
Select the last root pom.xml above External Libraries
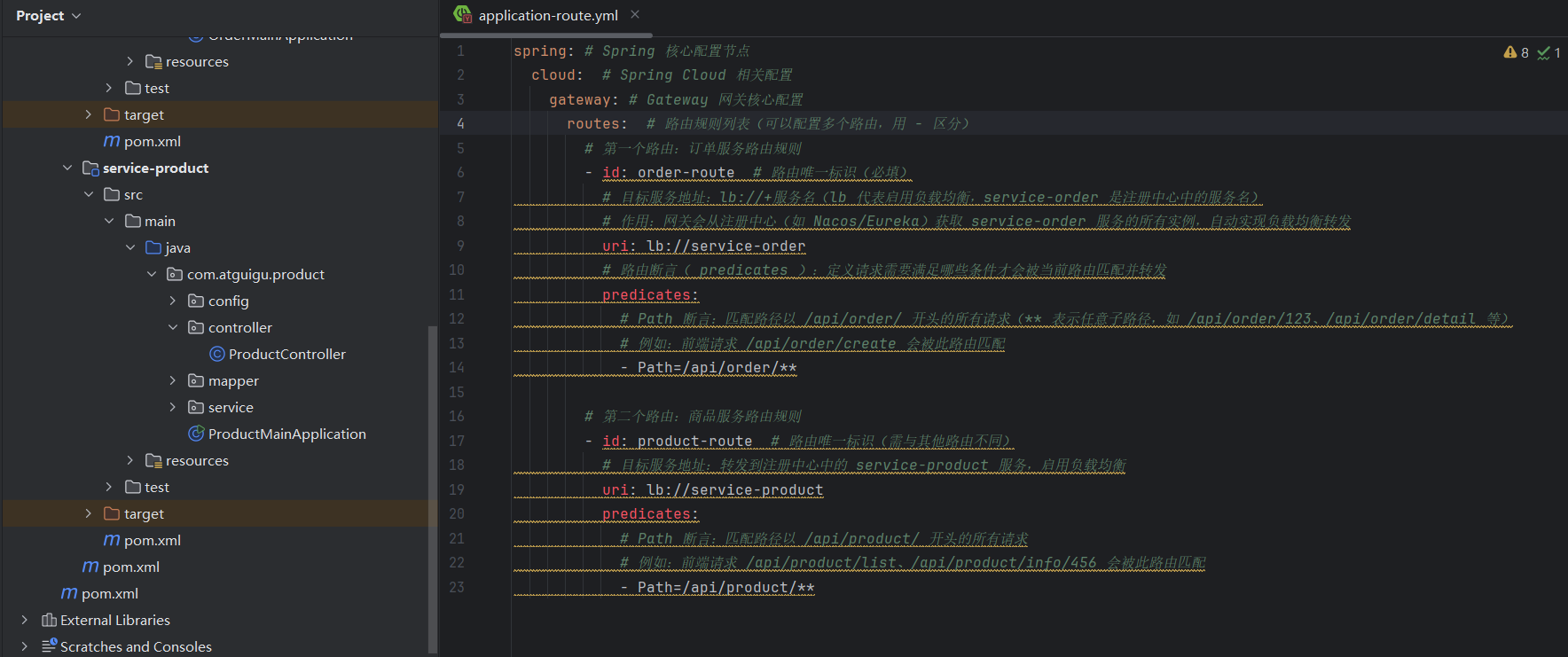pos(110,593)
